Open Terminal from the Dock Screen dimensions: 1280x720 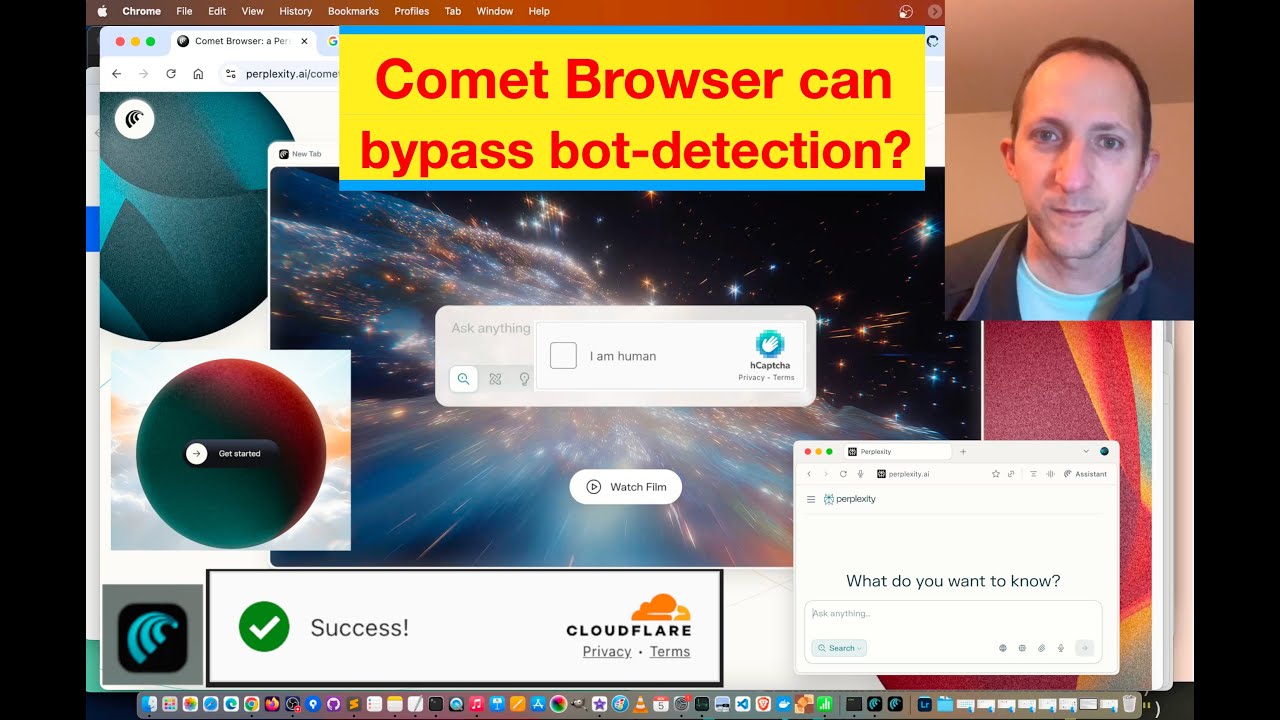pos(435,705)
